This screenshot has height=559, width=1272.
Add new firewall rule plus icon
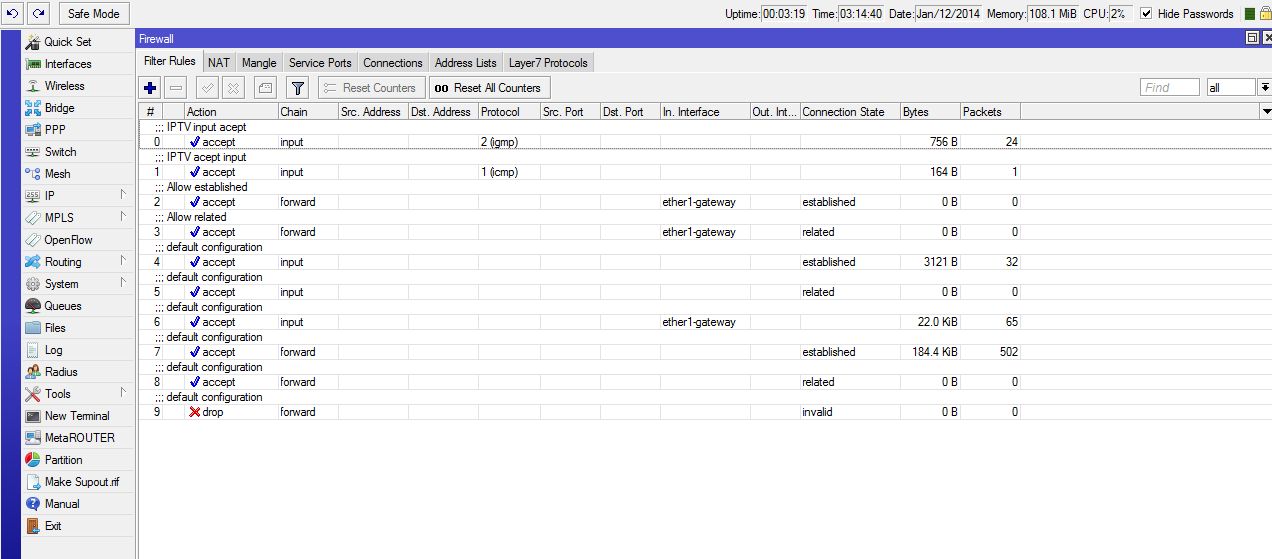[150, 88]
